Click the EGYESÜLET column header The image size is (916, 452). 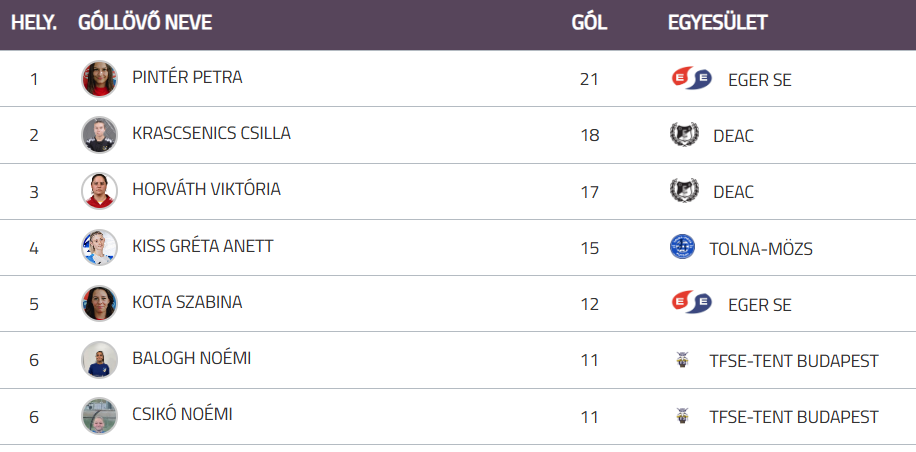[717, 23]
